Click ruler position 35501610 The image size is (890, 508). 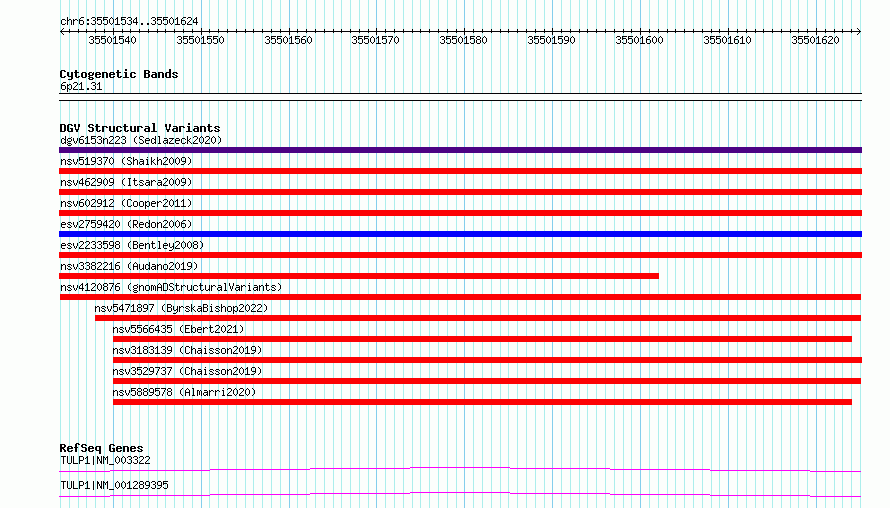pyautogui.click(x=728, y=40)
